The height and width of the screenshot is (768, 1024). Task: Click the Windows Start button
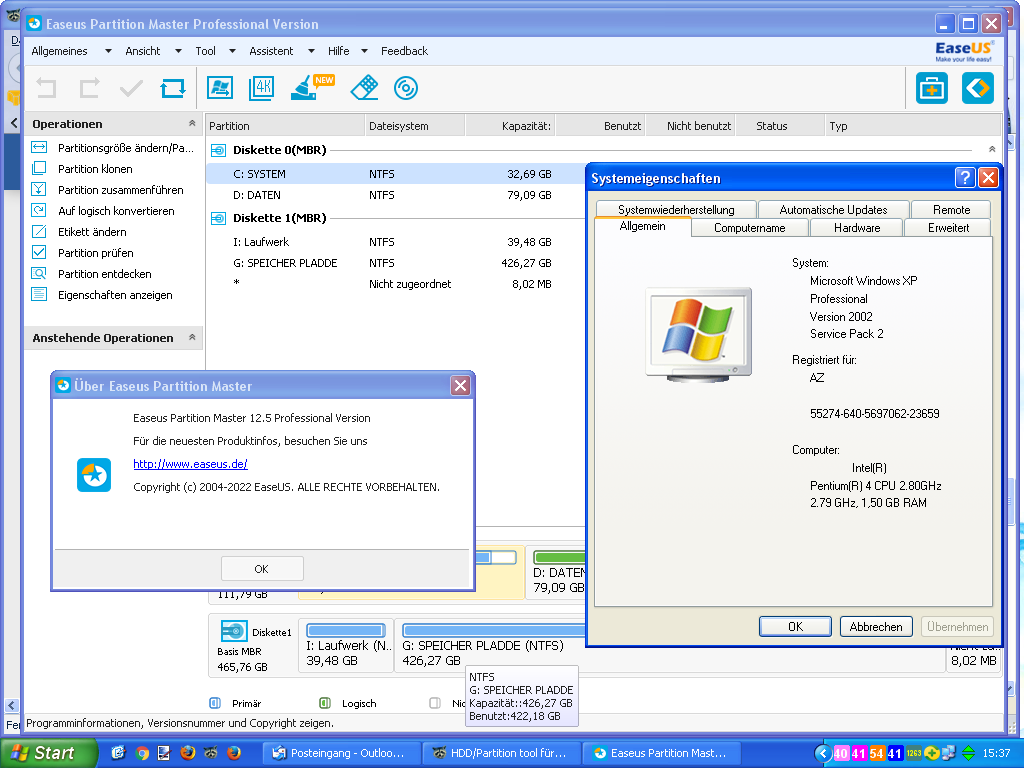[48, 753]
